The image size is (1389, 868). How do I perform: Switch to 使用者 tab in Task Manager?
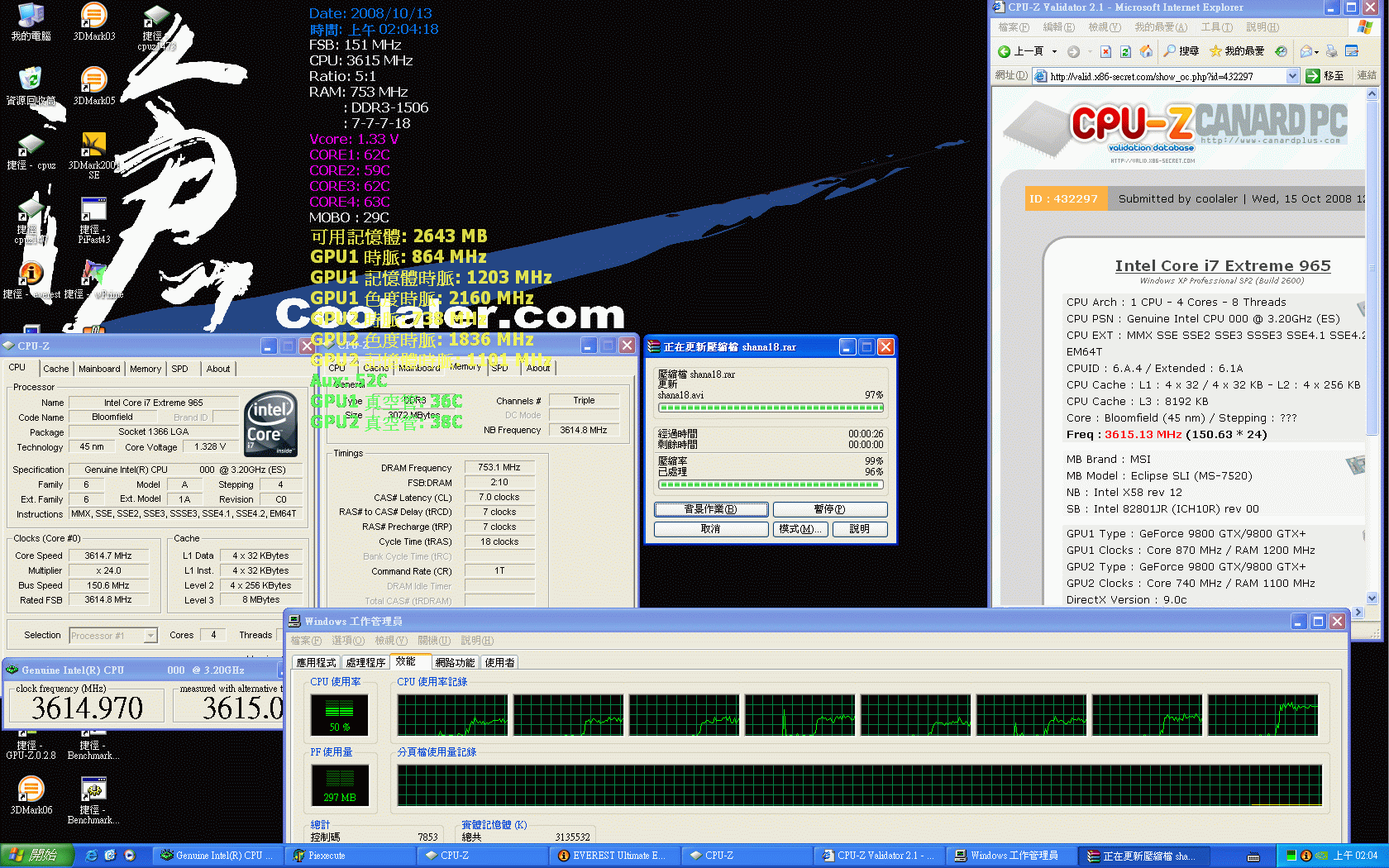(499, 662)
